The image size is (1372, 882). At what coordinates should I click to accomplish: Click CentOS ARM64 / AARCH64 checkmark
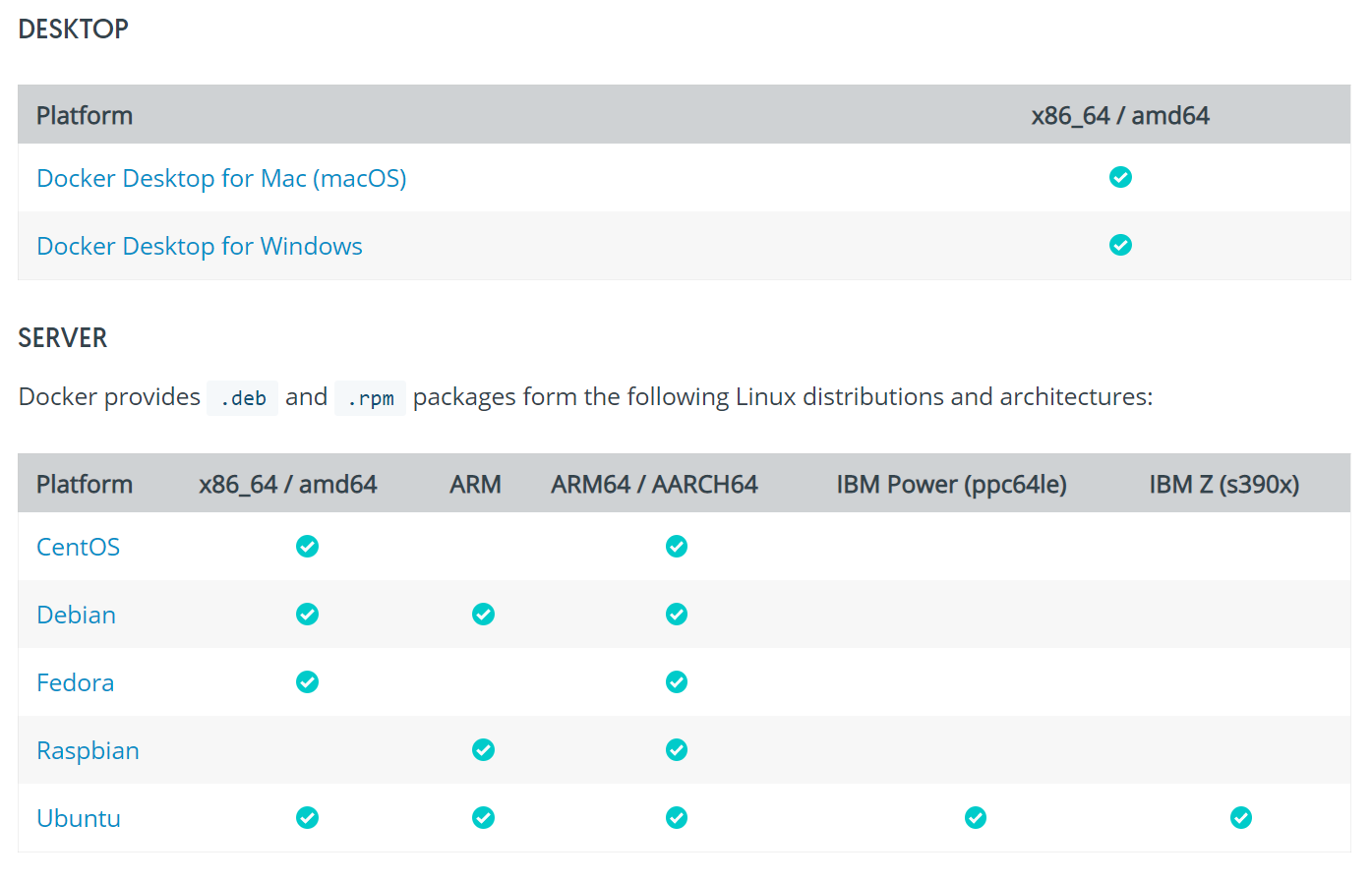click(x=676, y=546)
